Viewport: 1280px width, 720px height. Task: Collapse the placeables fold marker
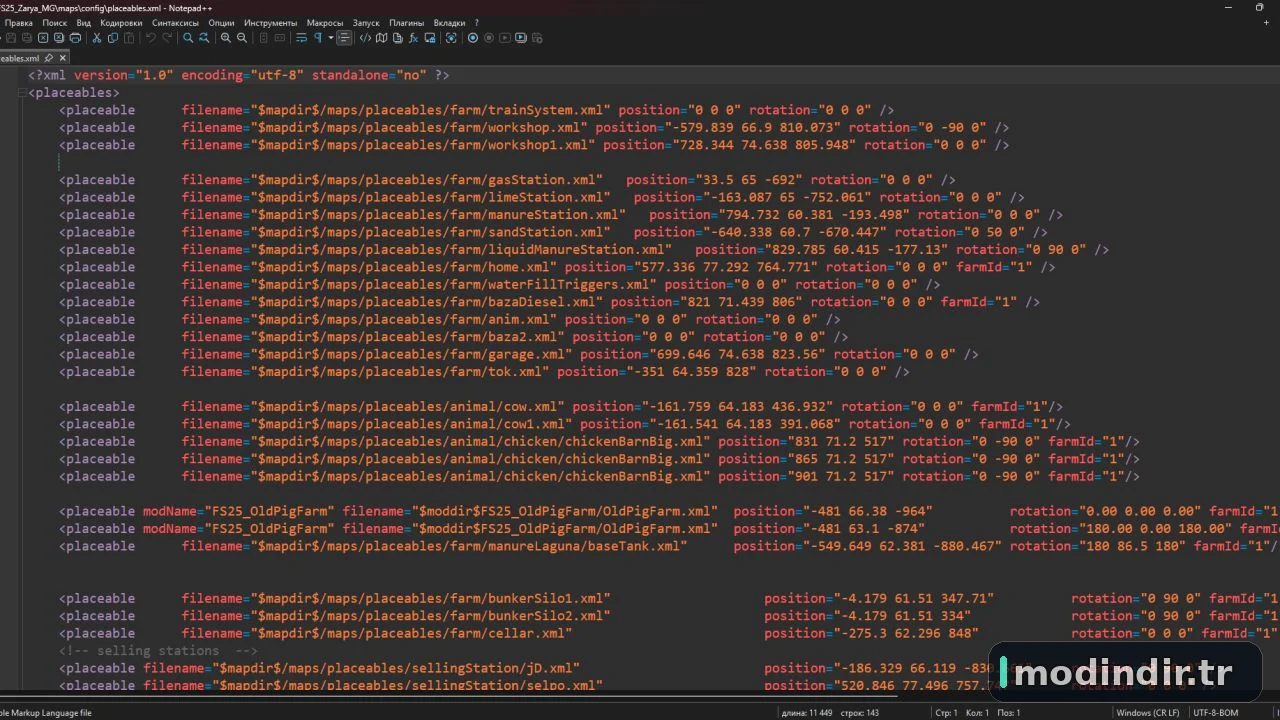pyautogui.click(x=22, y=93)
